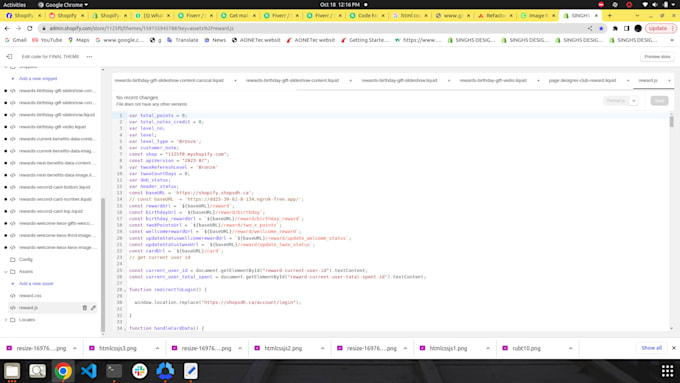The width and height of the screenshot is (680, 383).
Task: Click the Chrome back arrow
Action: click(x=7, y=28)
